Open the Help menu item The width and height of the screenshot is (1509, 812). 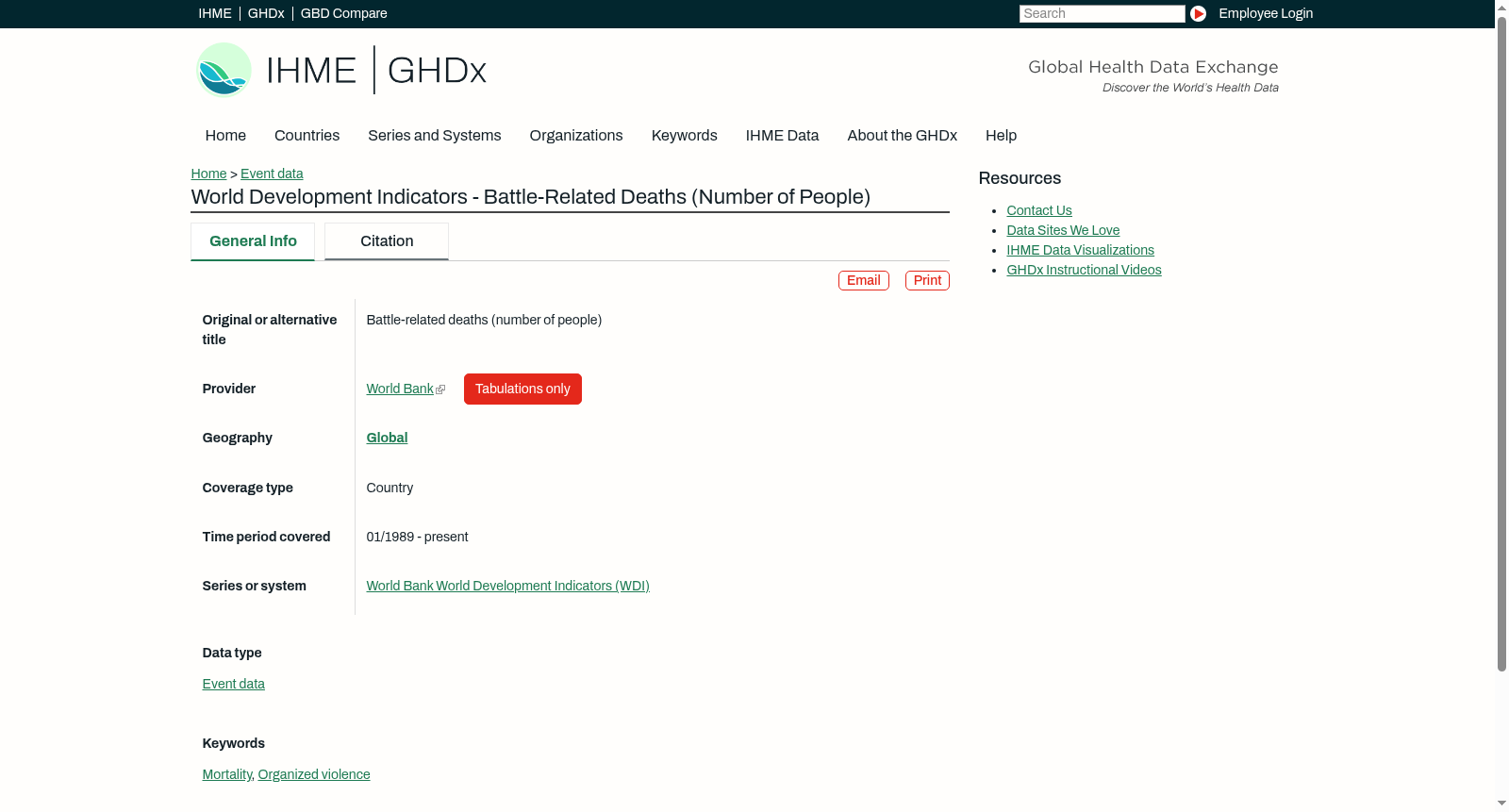[x=1002, y=136]
